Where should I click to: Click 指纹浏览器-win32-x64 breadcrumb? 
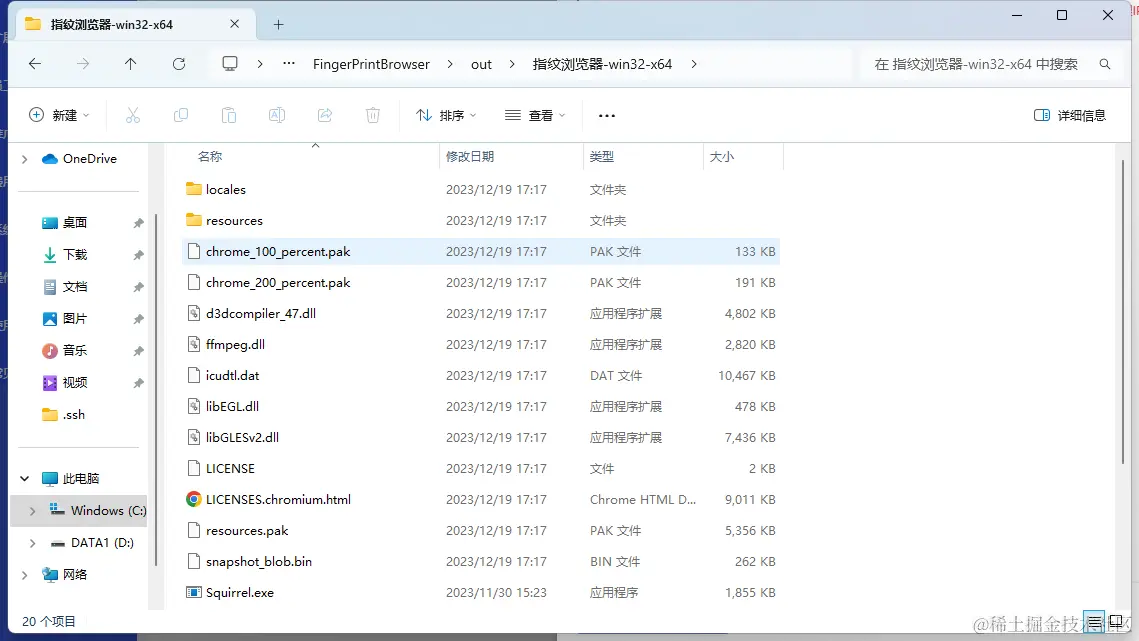click(602, 64)
